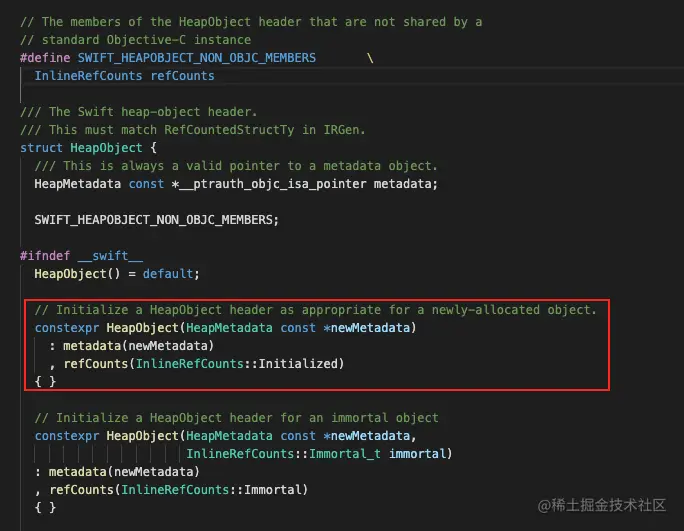Image resolution: width=684 pixels, height=531 pixels.
Task: Click the comment about an immortal object
Action: pyautogui.click(x=236, y=418)
